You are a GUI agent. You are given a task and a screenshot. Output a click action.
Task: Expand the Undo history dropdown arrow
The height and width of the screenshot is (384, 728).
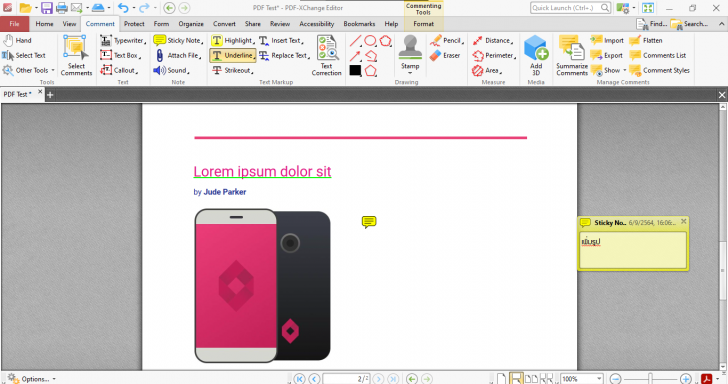133,7
